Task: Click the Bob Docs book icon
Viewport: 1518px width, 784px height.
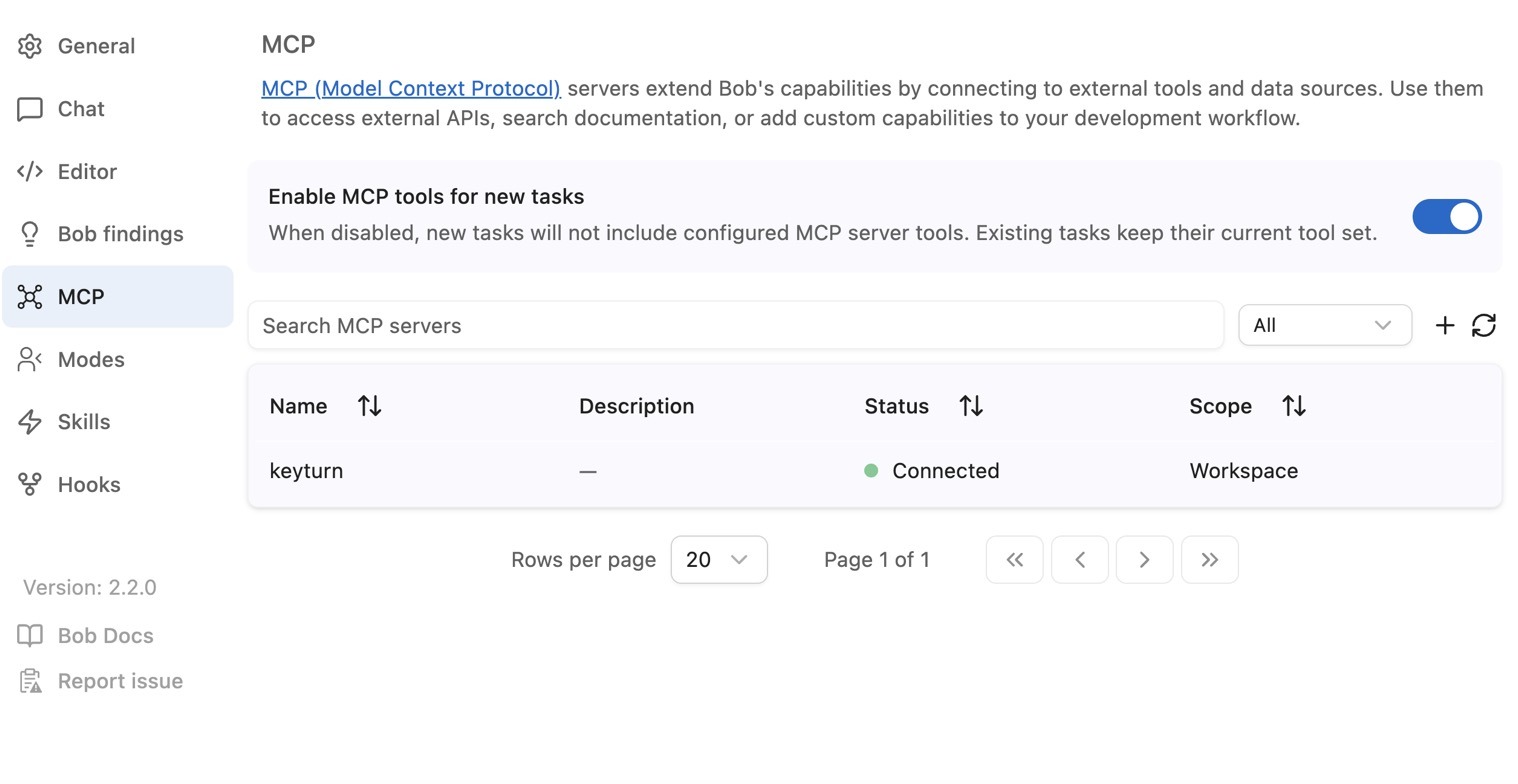Action: tap(30, 636)
